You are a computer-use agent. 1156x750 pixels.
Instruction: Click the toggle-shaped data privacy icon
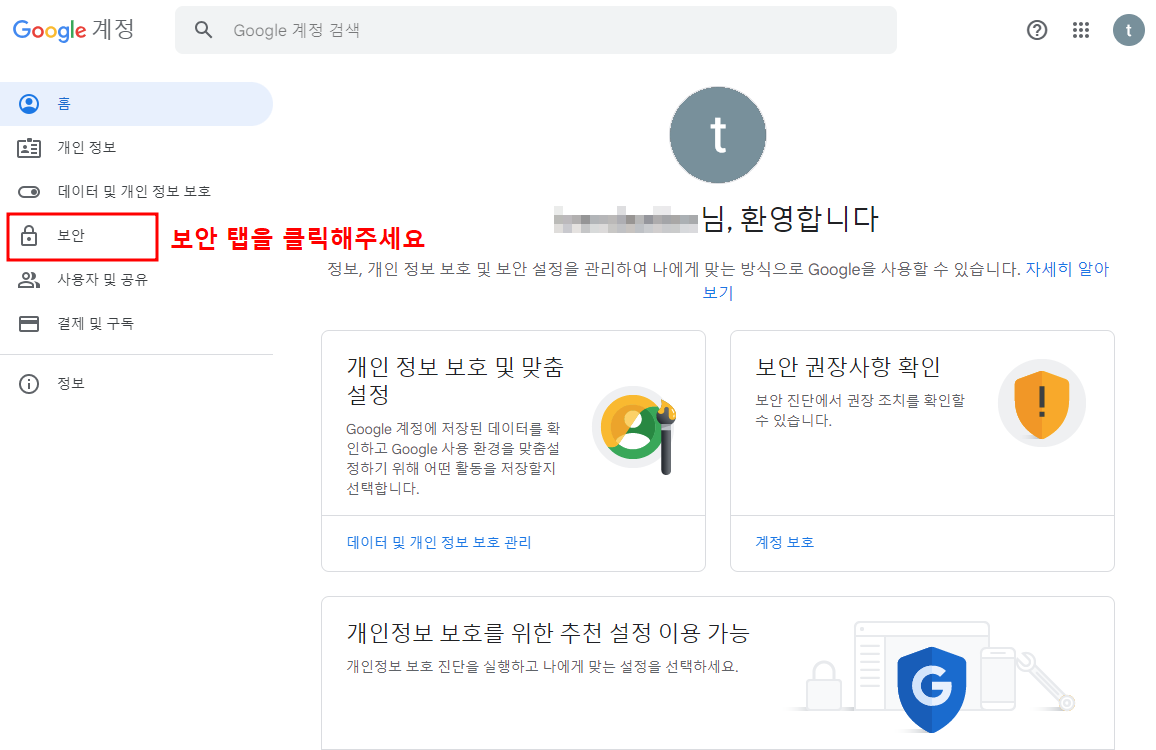pos(29,192)
